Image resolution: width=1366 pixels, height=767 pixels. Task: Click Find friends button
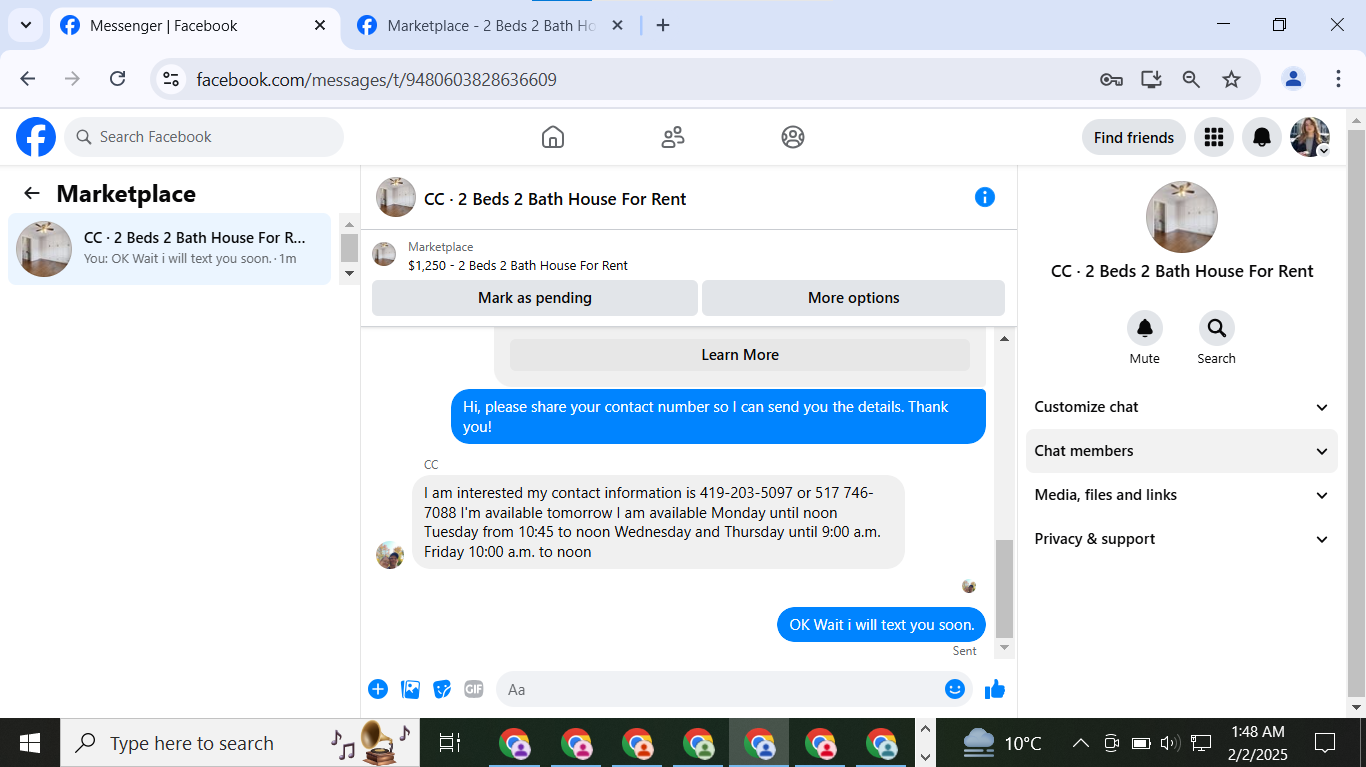(x=1134, y=137)
